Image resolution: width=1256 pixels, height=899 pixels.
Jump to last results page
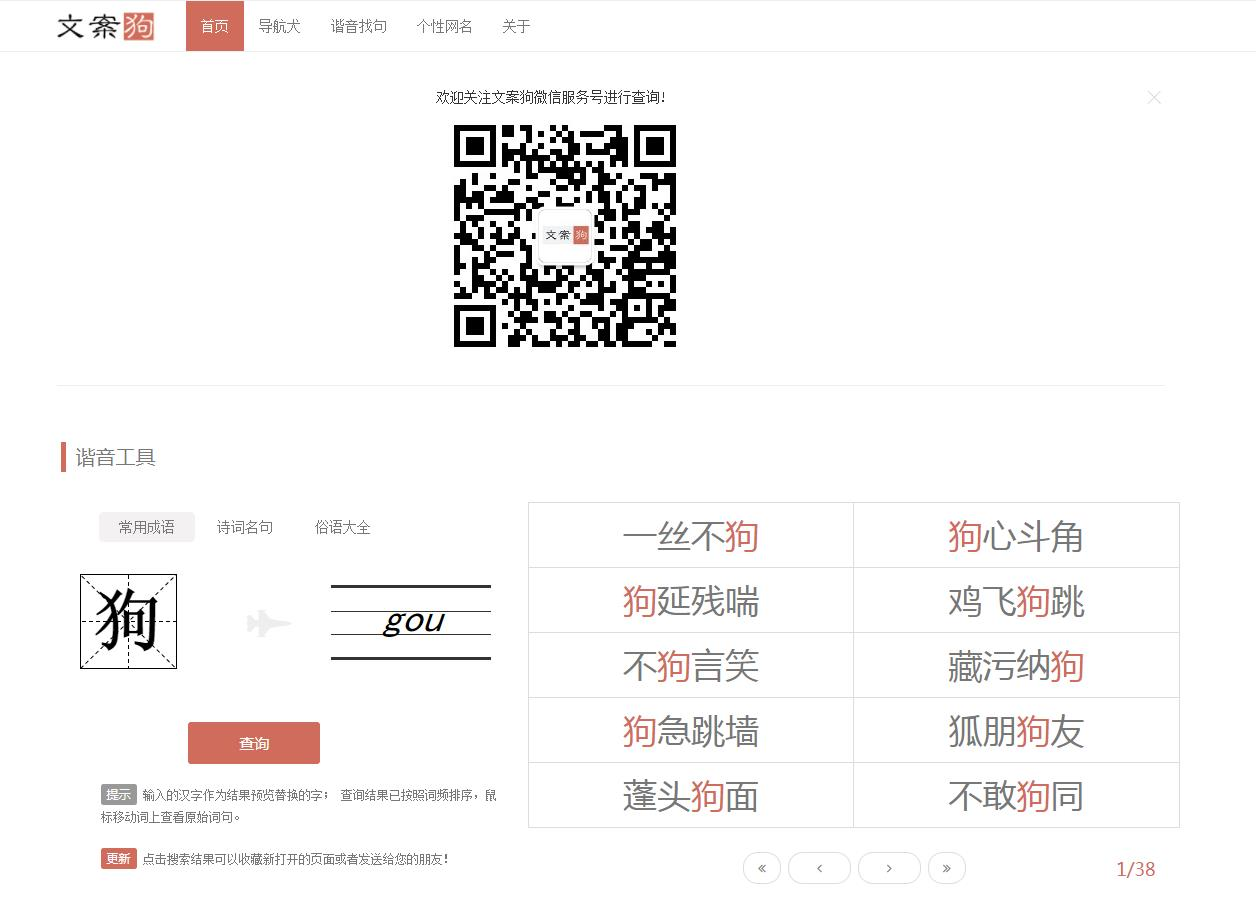pos(947,868)
